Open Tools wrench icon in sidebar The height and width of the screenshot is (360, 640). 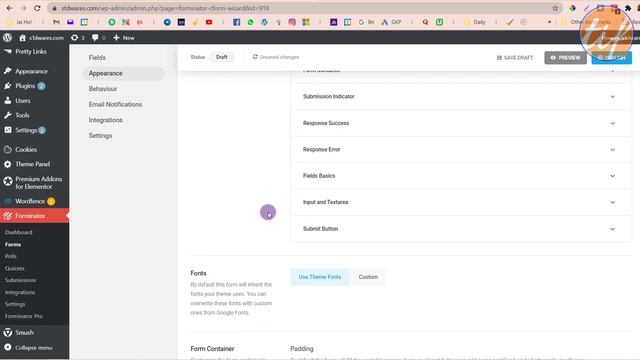(x=8, y=115)
